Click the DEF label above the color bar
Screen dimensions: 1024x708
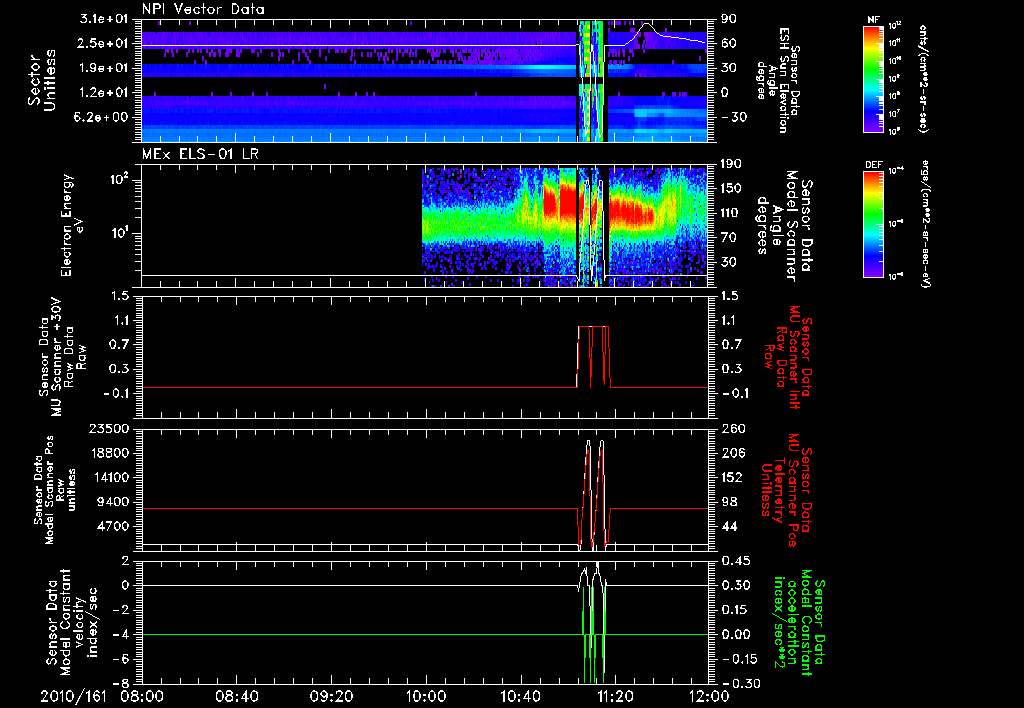[x=873, y=165]
